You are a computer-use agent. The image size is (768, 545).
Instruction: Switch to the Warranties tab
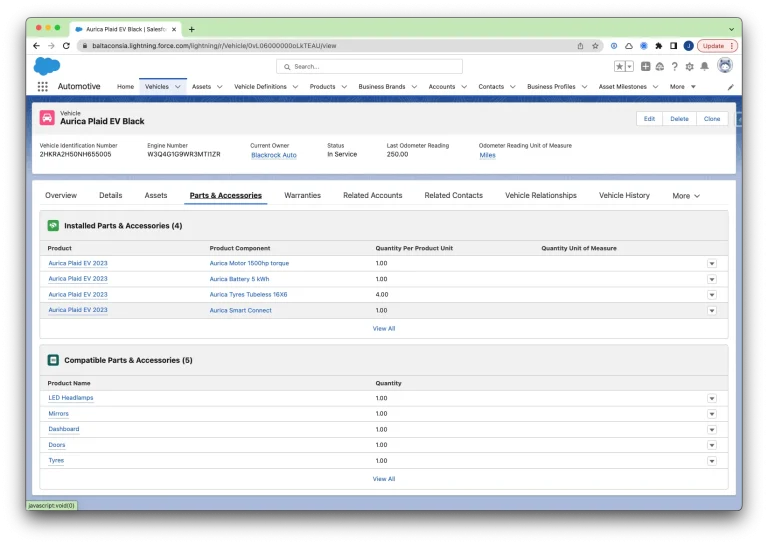tap(302, 196)
